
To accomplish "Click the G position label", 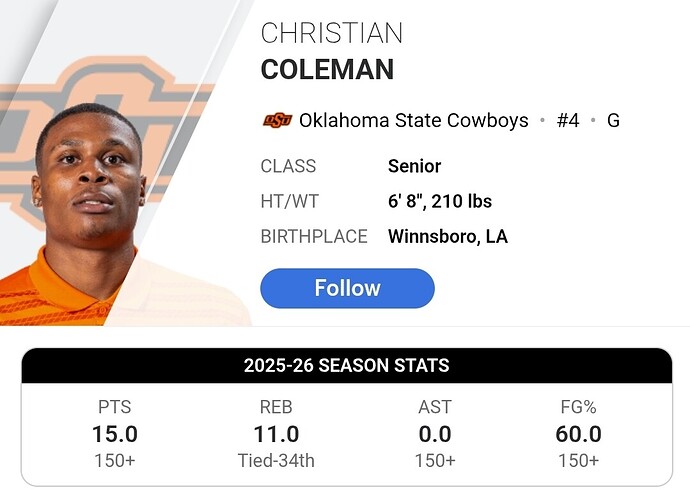I will pos(613,121).
